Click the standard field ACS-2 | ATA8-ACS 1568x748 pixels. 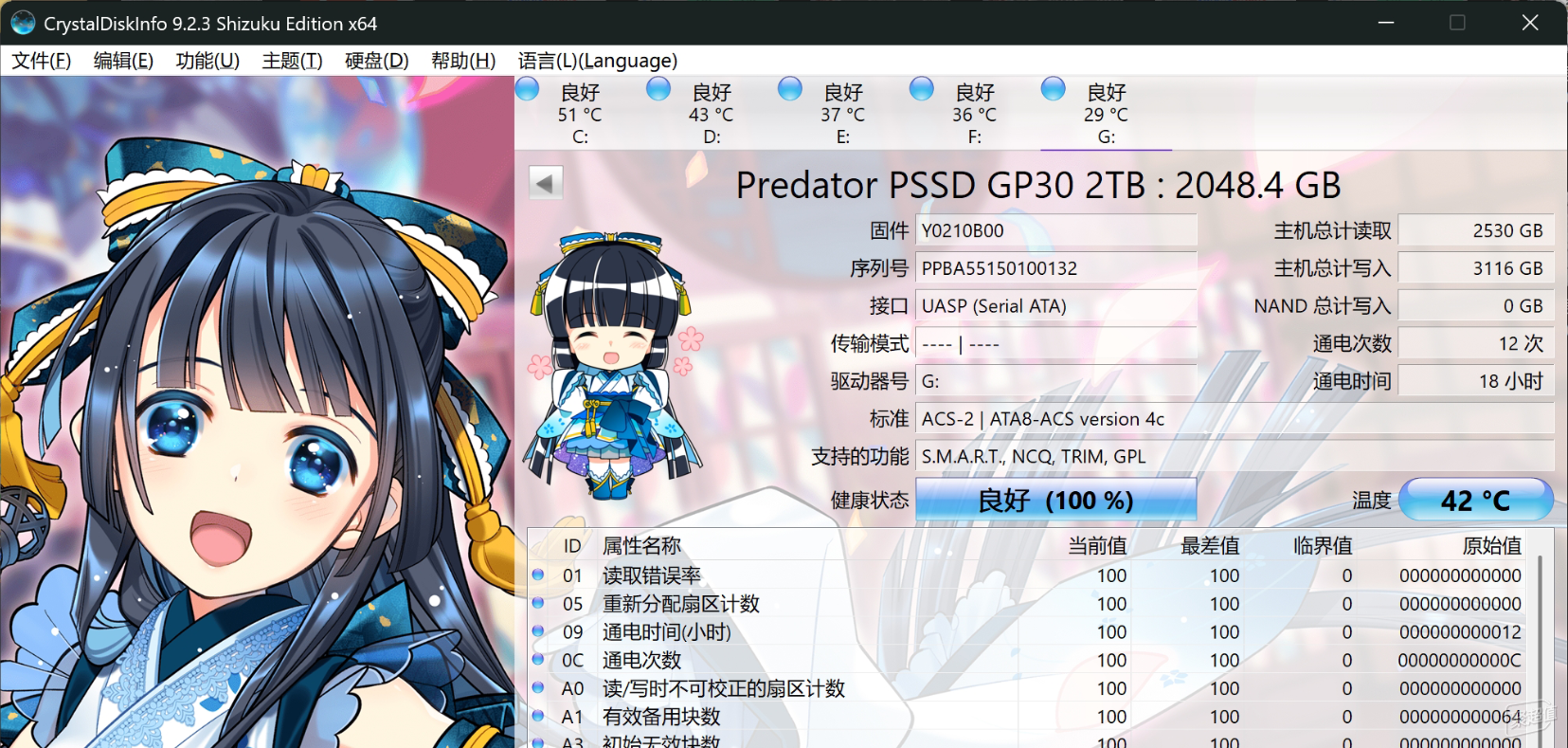[x=1235, y=419]
